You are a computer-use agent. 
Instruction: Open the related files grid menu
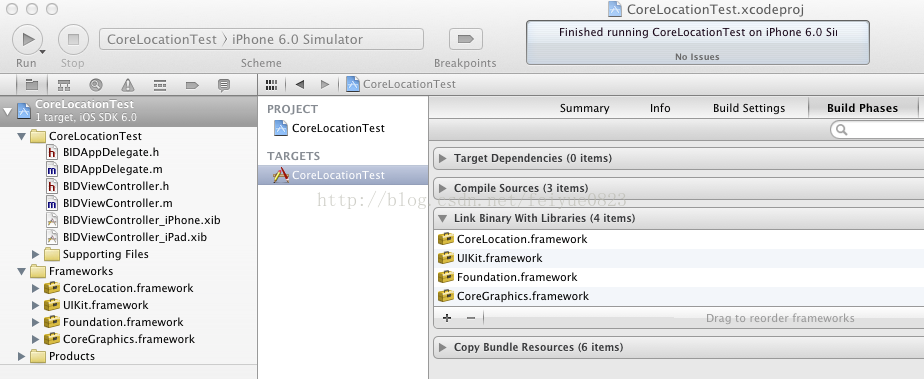pos(272,84)
